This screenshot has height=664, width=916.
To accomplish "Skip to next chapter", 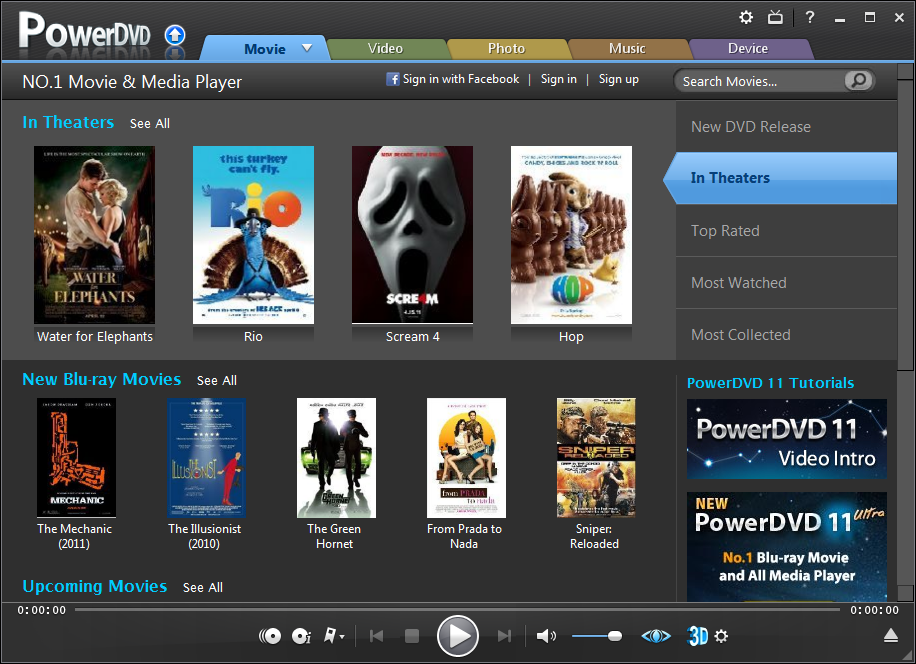I will pyautogui.click(x=504, y=636).
